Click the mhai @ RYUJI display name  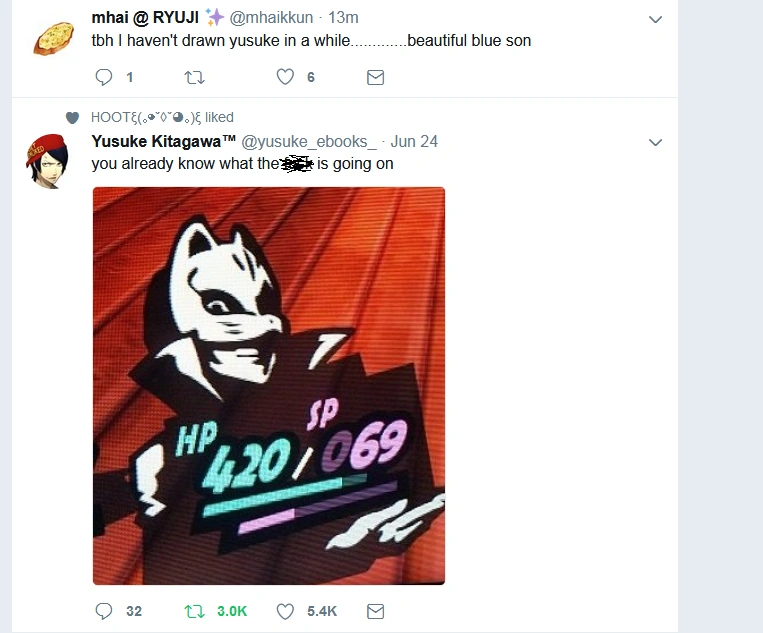coord(145,18)
